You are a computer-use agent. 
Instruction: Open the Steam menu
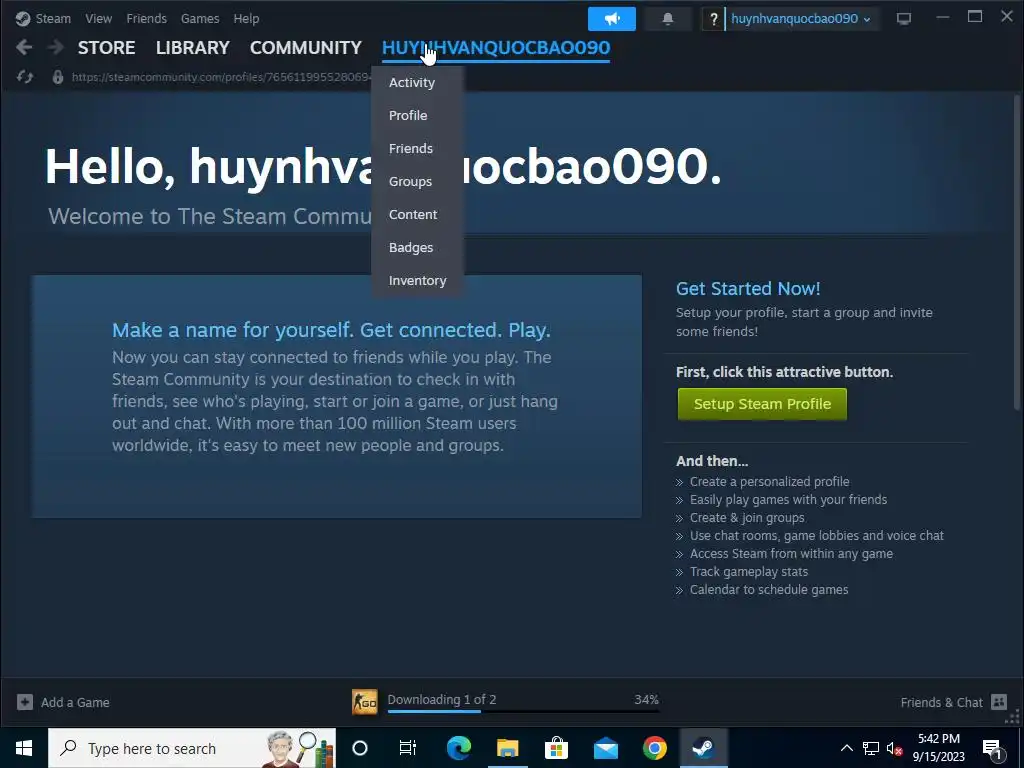53,18
